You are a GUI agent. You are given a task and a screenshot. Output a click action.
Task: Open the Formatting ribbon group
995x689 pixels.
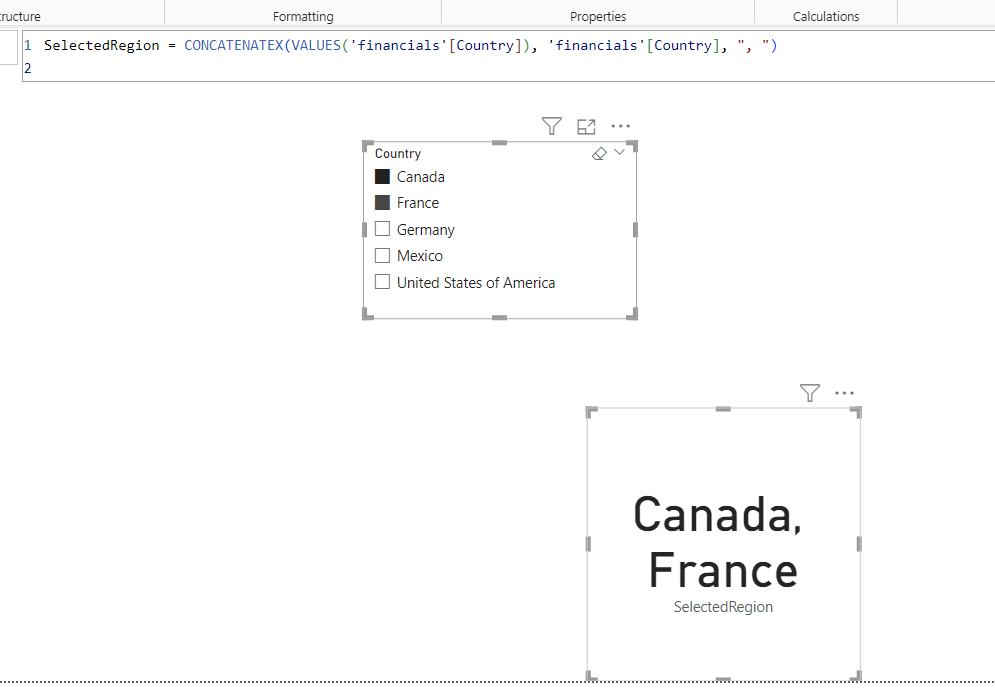click(303, 16)
